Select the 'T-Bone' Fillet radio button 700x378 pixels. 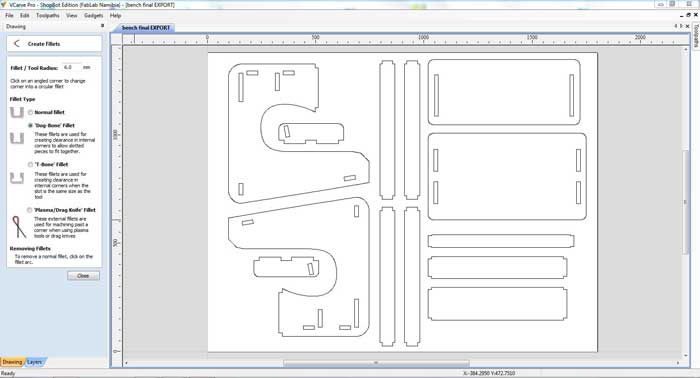point(30,165)
